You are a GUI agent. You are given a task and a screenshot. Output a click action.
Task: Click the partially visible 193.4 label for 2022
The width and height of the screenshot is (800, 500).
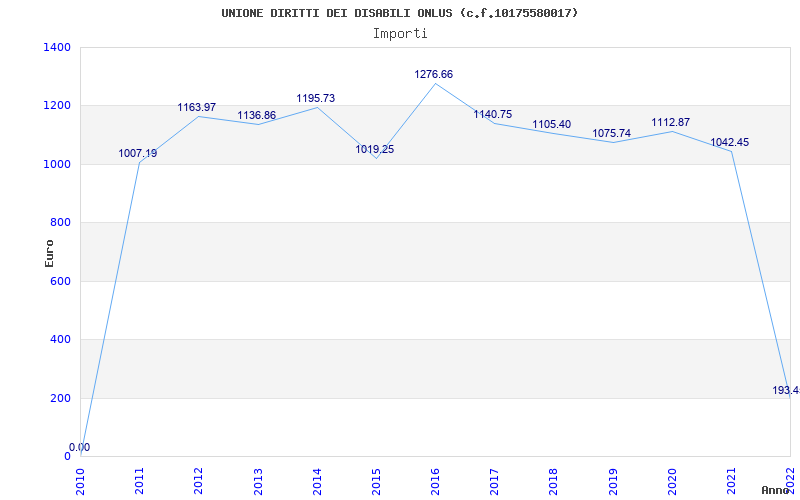pos(786,390)
